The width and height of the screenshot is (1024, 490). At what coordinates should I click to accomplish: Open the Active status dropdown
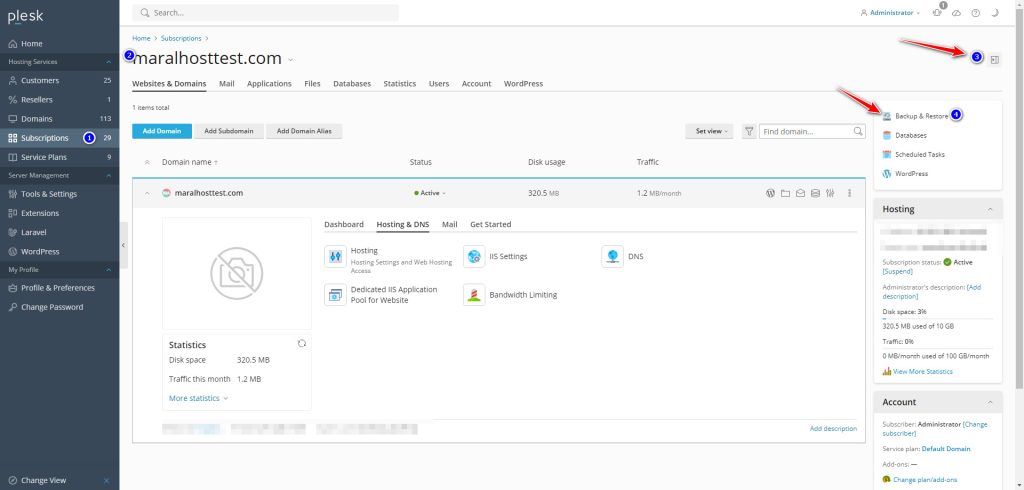pyautogui.click(x=430, y=193)
